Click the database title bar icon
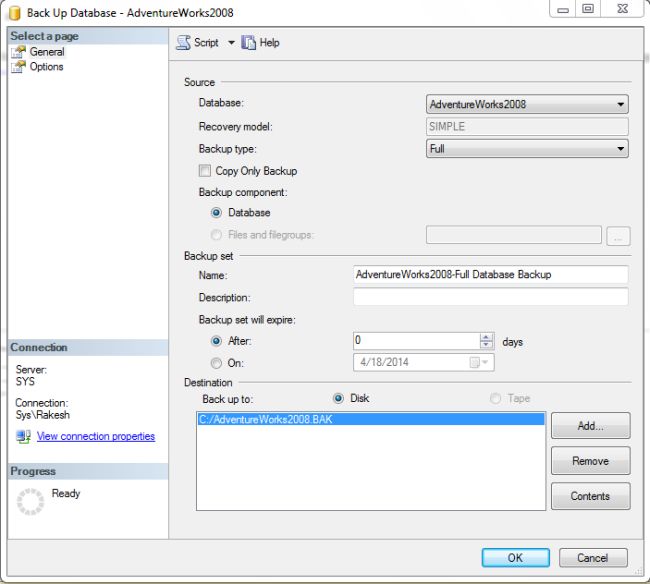 tap(15, 12)
